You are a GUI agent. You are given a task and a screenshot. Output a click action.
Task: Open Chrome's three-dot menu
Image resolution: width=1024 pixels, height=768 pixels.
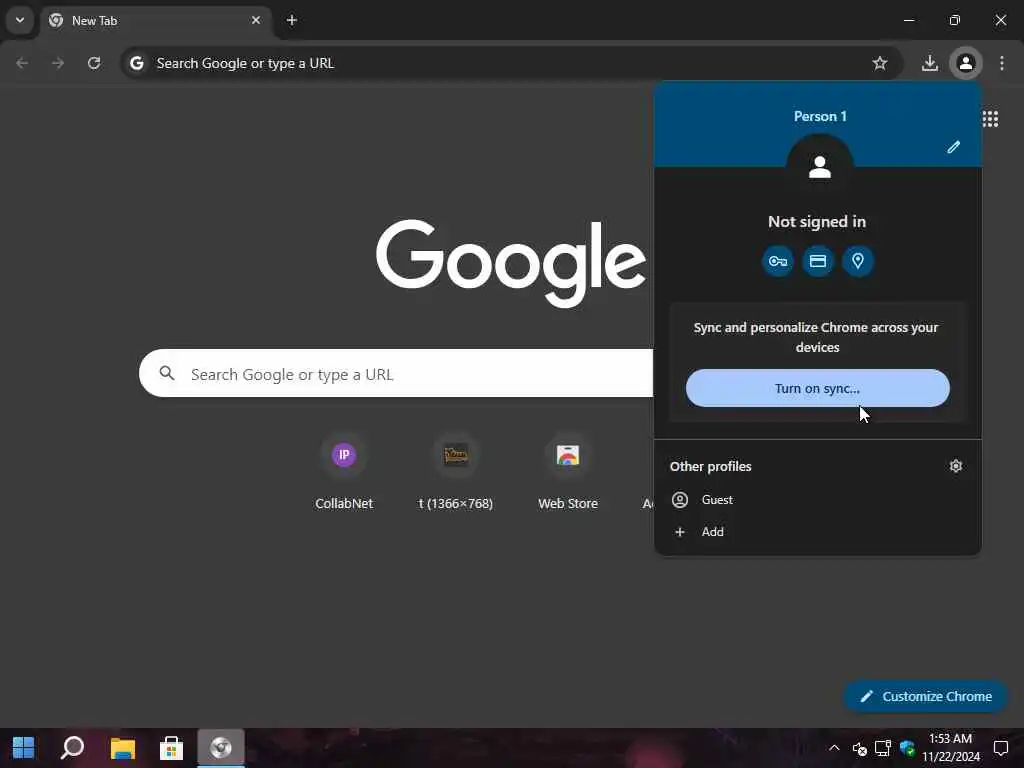pyautogui.click(x=1002, y=63)
